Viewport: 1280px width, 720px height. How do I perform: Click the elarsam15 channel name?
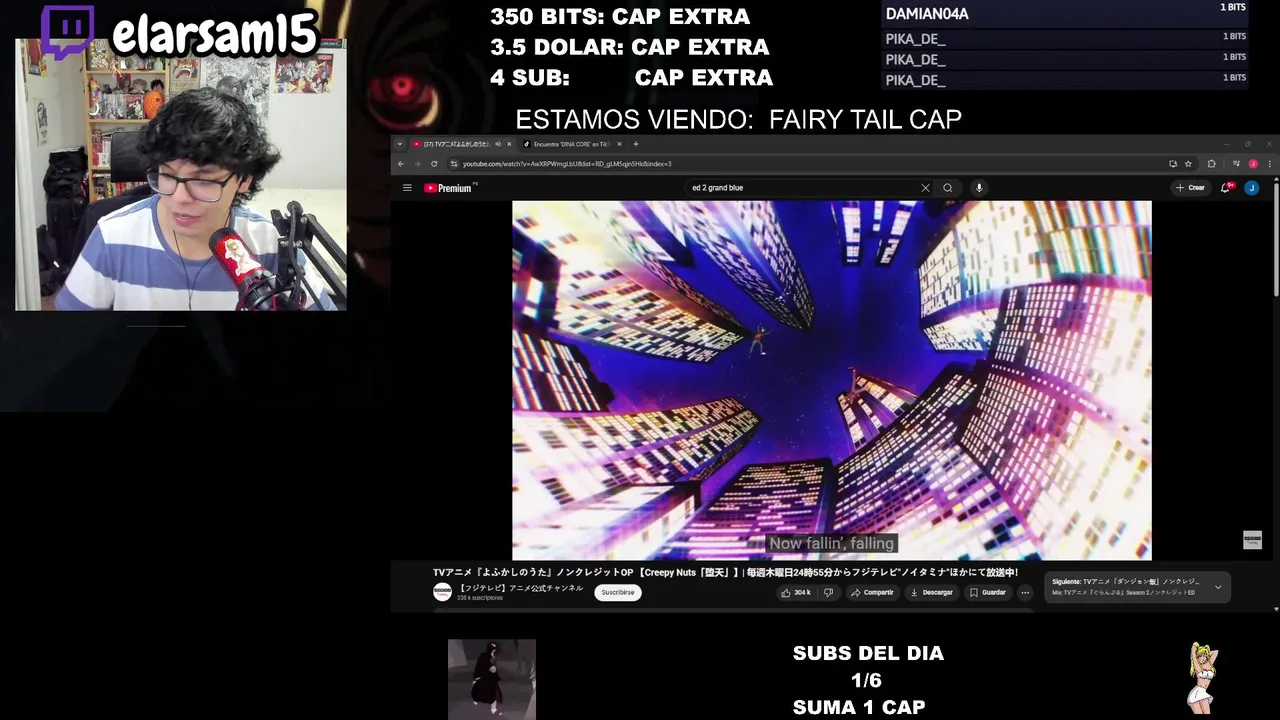click(x=214, y=35)
